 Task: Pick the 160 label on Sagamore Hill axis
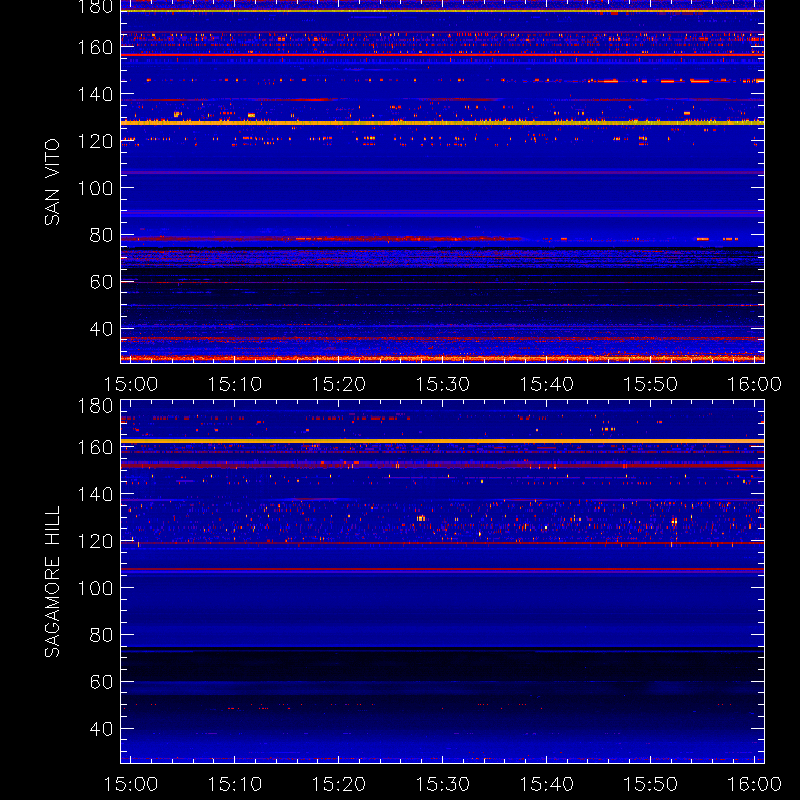click(95, 447)
